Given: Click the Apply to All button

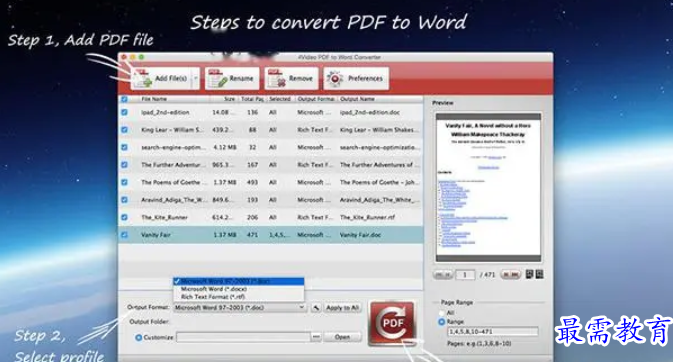Looking at the screenshot, I should click(x=342, y=308).
